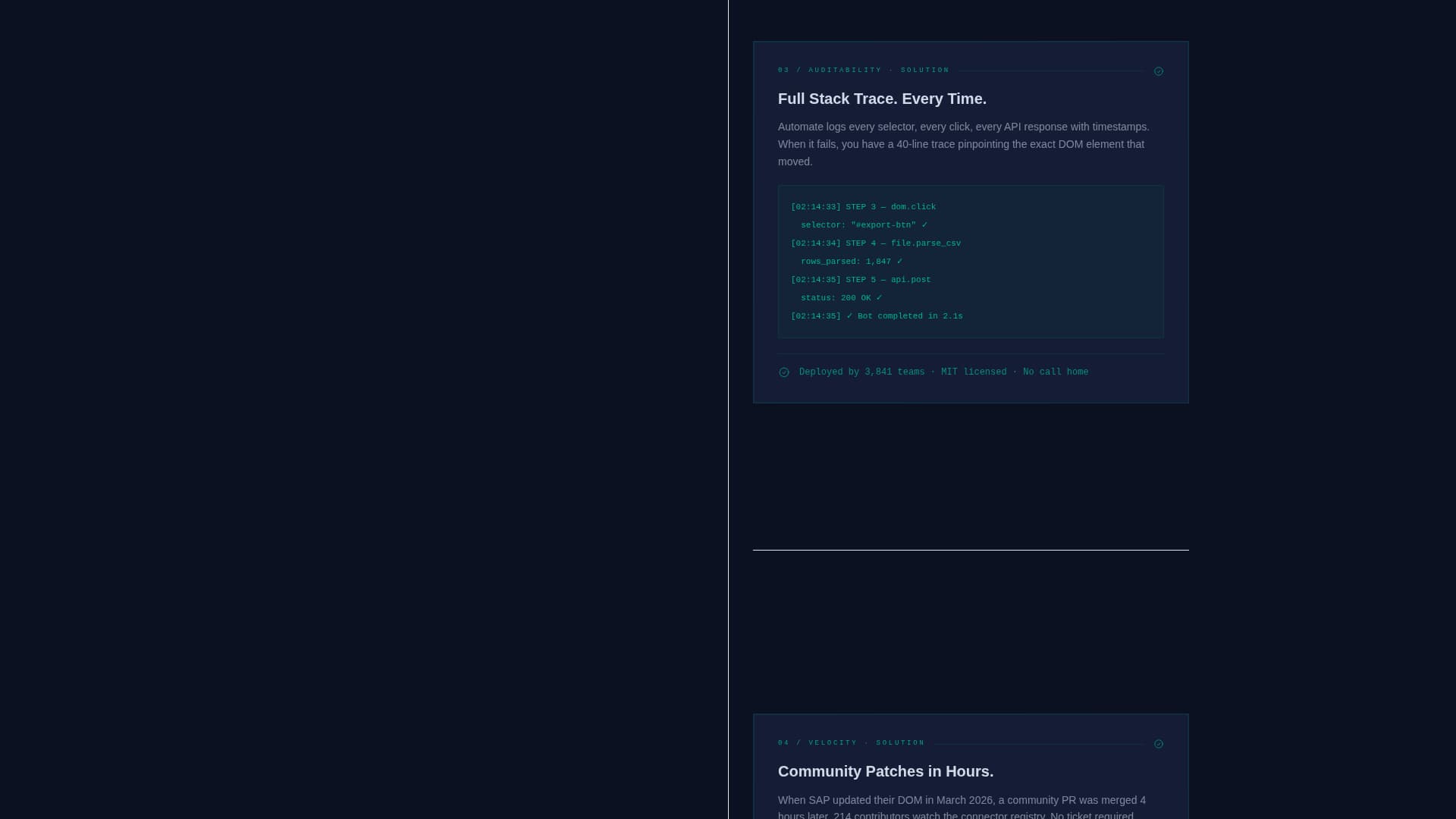Click check-circle icon in Auditability card header

1159,71
